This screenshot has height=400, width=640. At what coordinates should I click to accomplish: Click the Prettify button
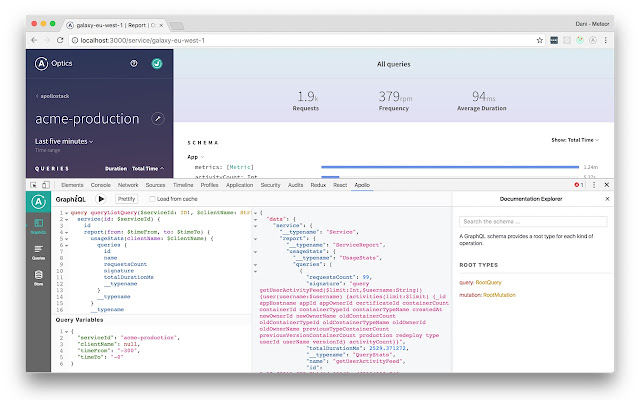(127, 199)
